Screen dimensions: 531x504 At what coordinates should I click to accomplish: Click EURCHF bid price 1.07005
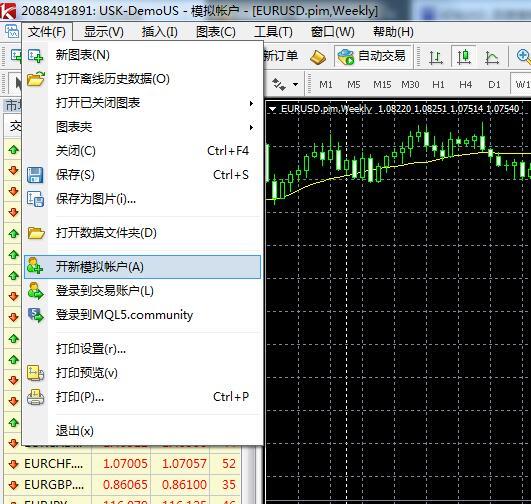click(125, 464)
